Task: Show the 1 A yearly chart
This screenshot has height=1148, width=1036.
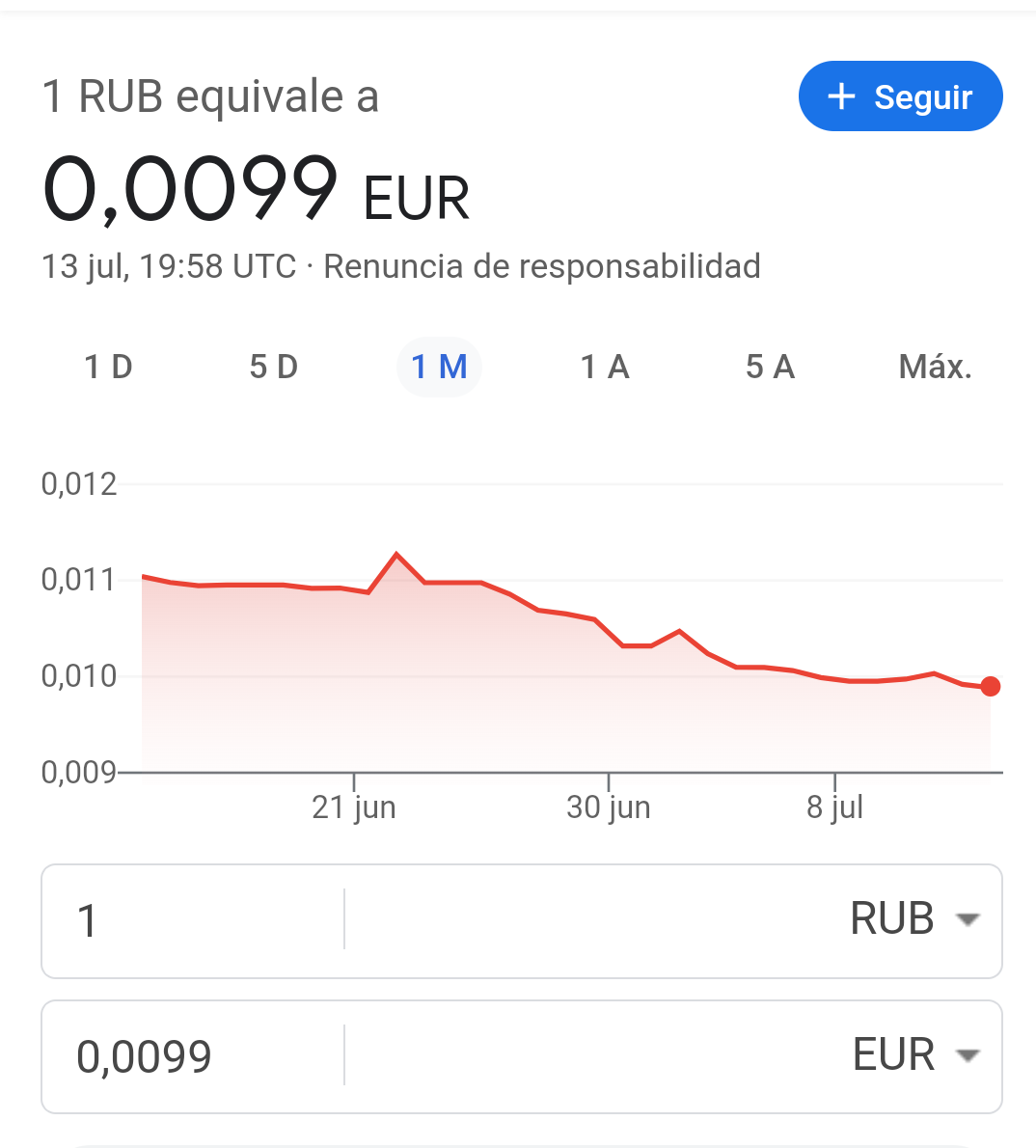Action: click(605, 367)
